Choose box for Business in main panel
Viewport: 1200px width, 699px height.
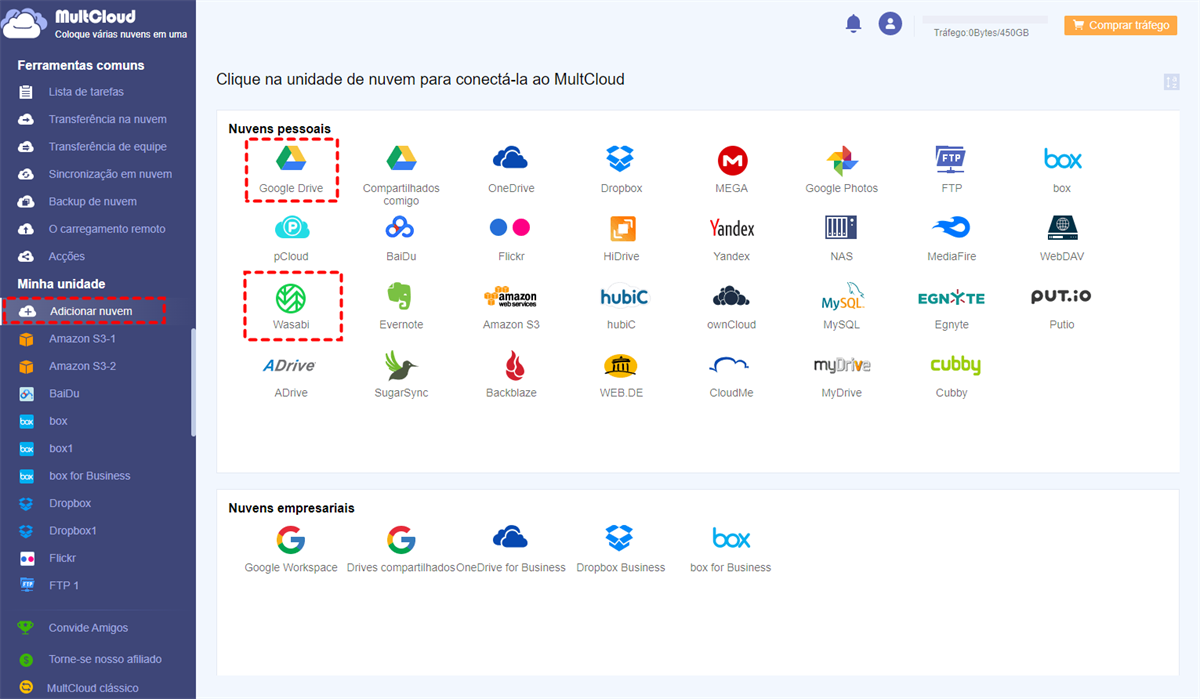pyautogui.click(x=731, y=548)
